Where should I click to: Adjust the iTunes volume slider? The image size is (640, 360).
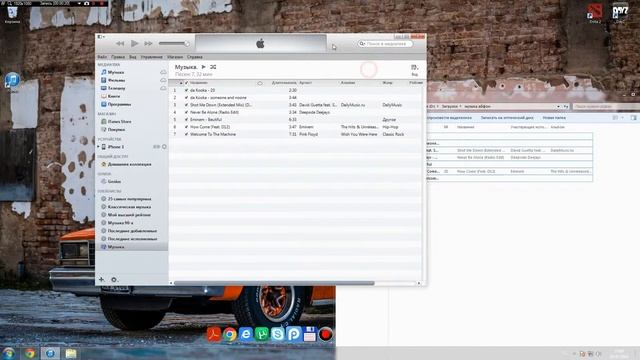174,43
